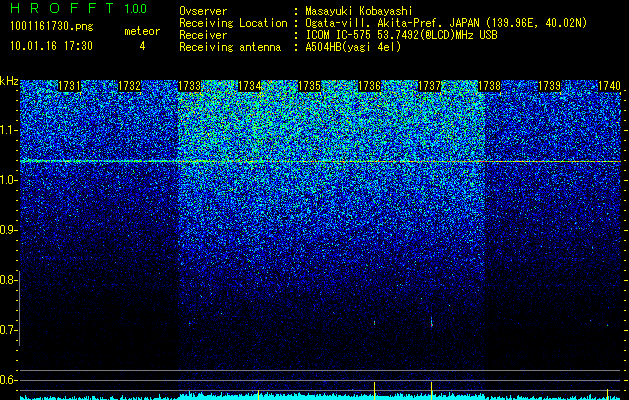Click the 1738 time marker
The height and width of the screenshot is (400, 629).
[x=489, y=86]
